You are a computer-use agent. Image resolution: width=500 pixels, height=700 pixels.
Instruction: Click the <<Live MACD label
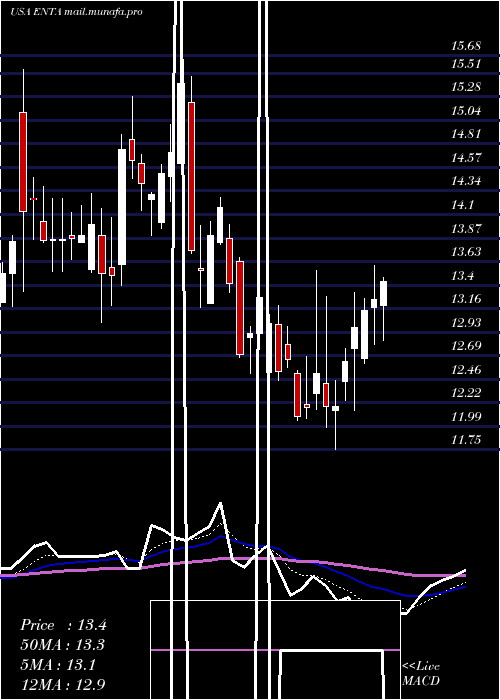421,674
